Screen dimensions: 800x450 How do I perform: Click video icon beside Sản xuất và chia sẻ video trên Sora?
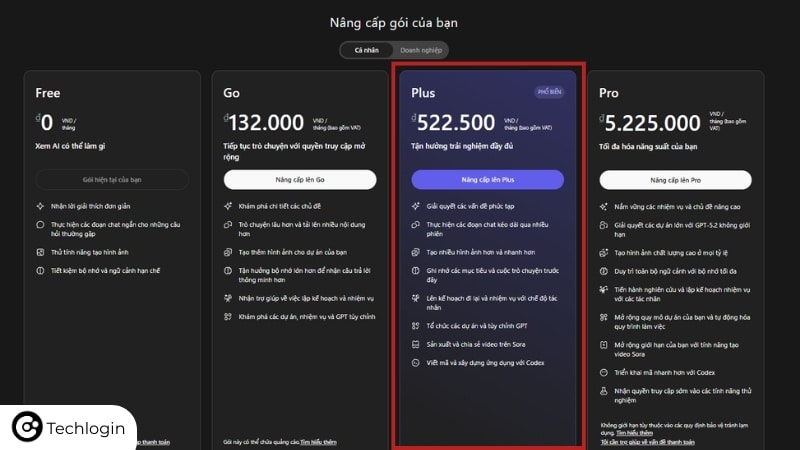(416, 344)
